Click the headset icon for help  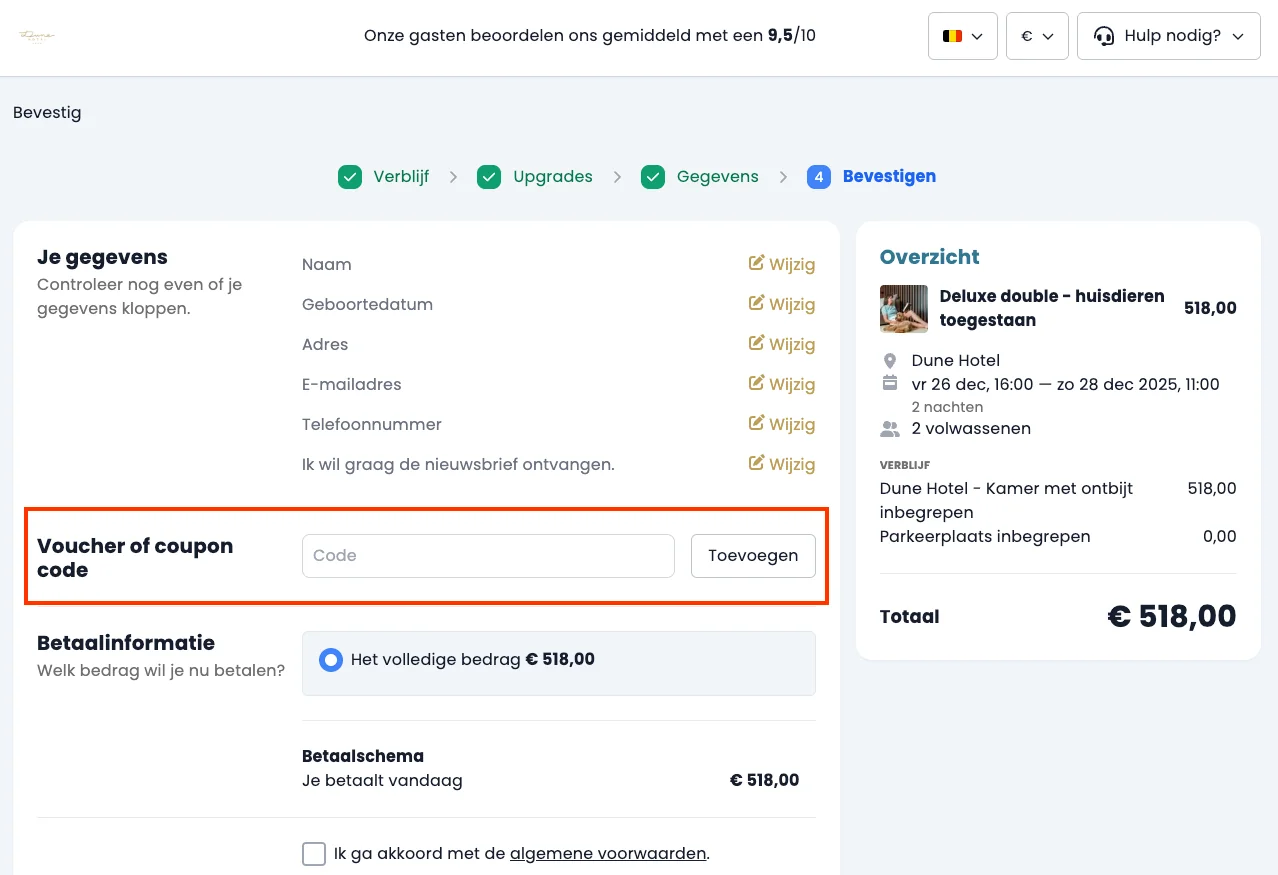click(1104, 36)
